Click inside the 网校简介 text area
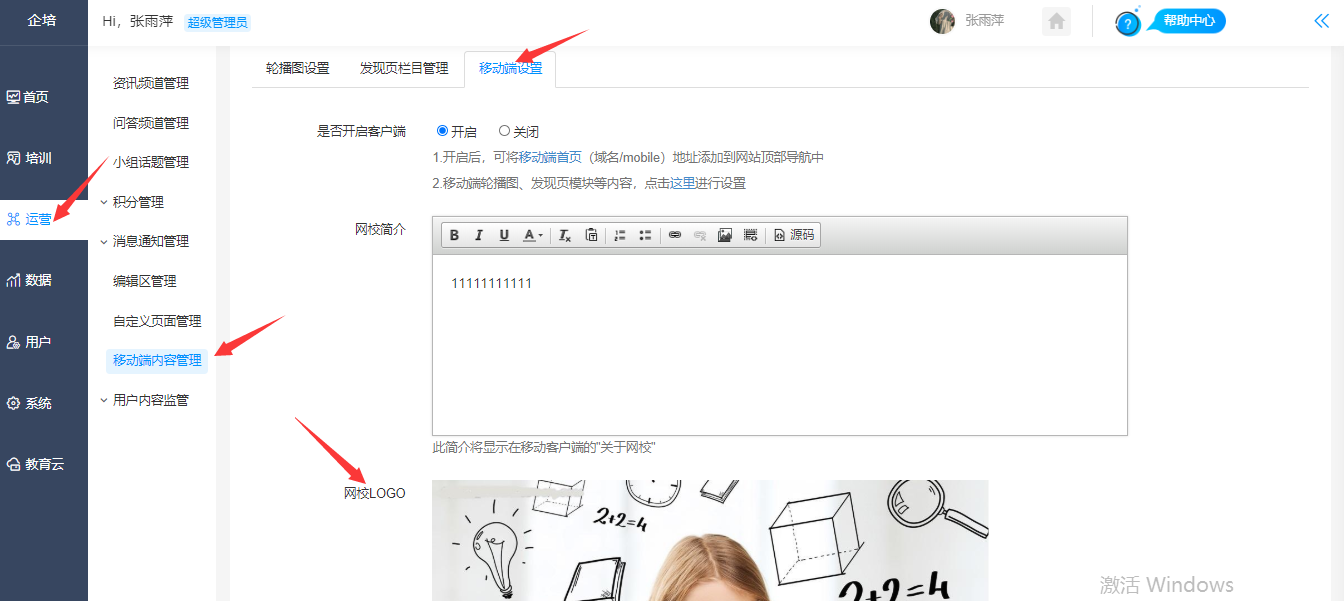Viewport: 1344px width, 601px height. click(779, 345)
